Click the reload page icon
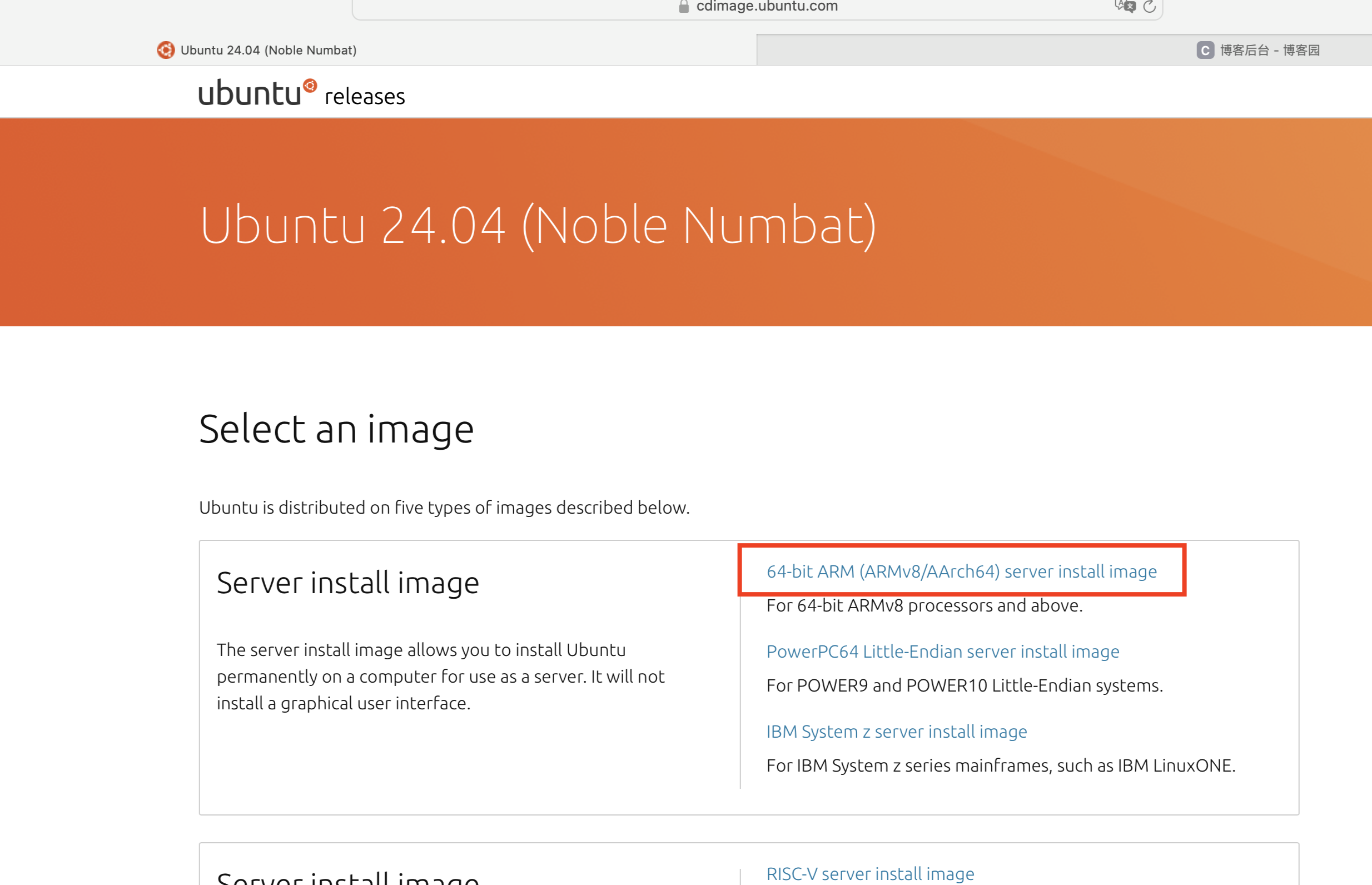Image resolution: width=1372 pixels, height=885 pixels. (x=1149, y=6)
